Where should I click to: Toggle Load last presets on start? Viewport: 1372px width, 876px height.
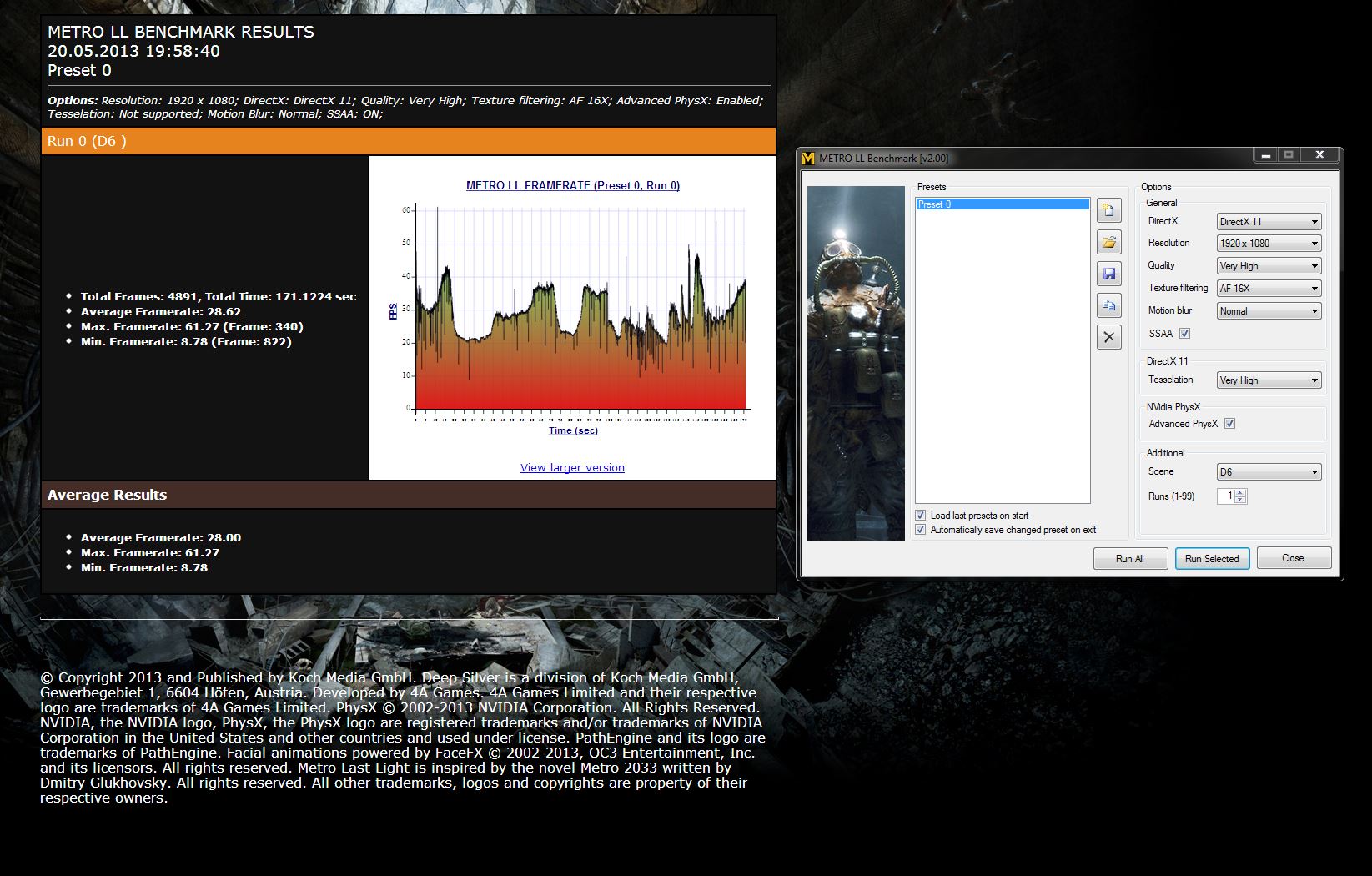click(x=920, y=516)
